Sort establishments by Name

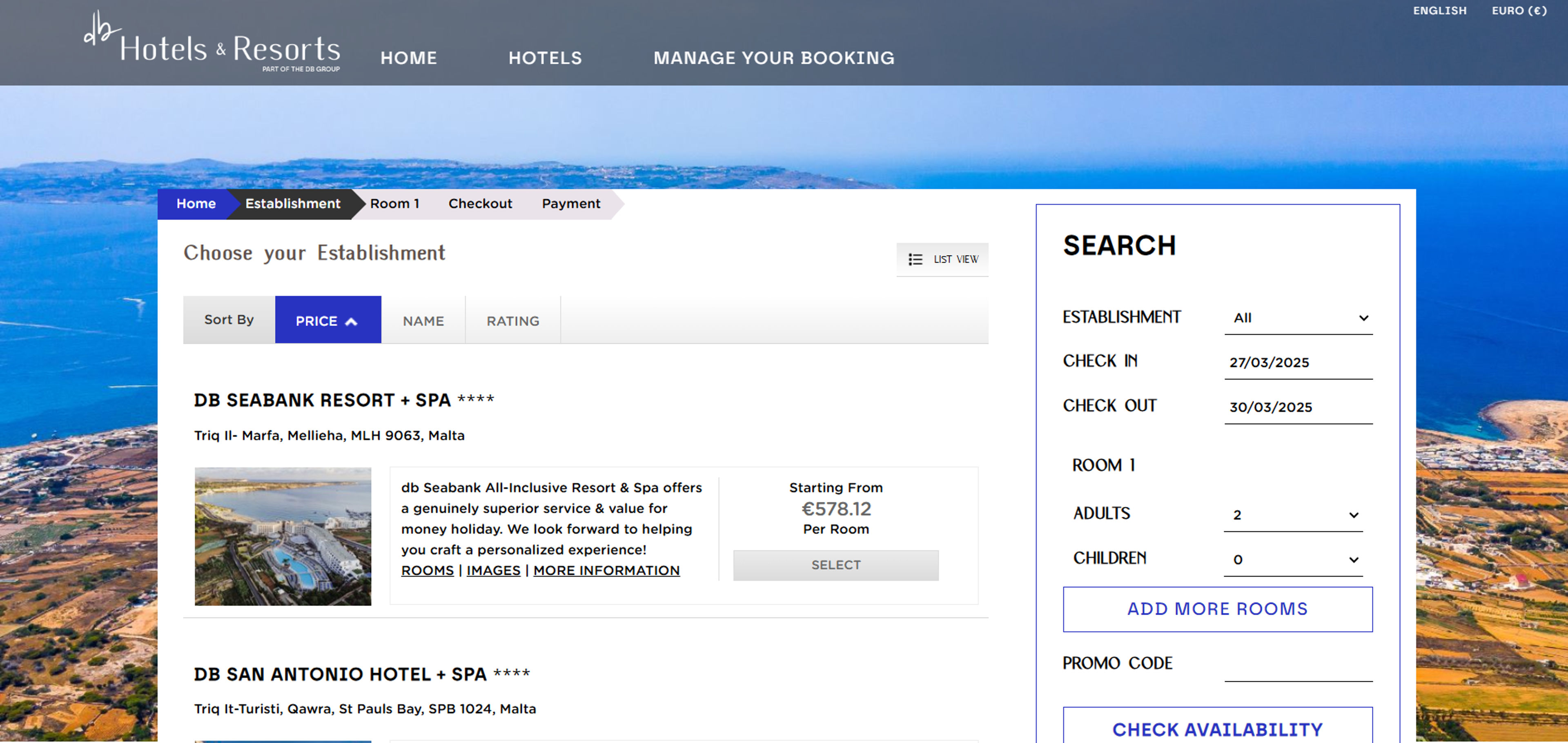click(423, 321)
